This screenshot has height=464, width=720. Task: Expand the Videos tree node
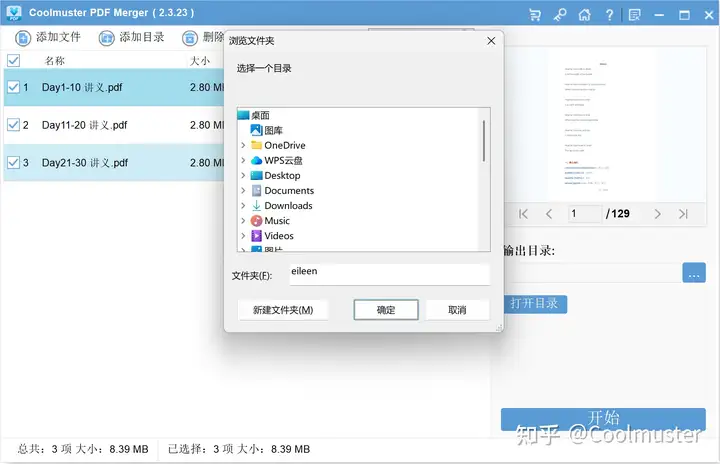coord(243,236)
